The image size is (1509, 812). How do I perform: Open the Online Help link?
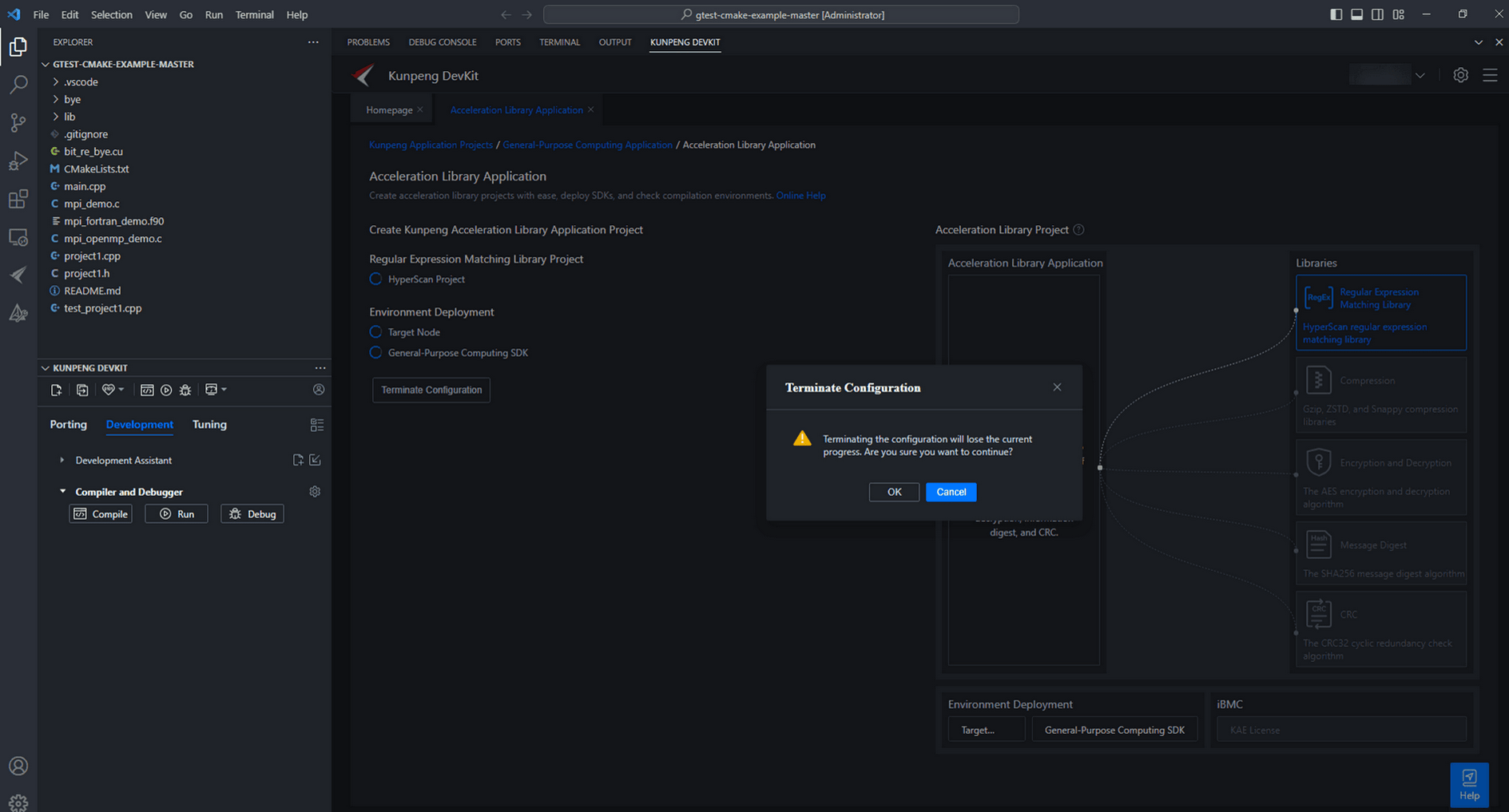pos(800,196)
